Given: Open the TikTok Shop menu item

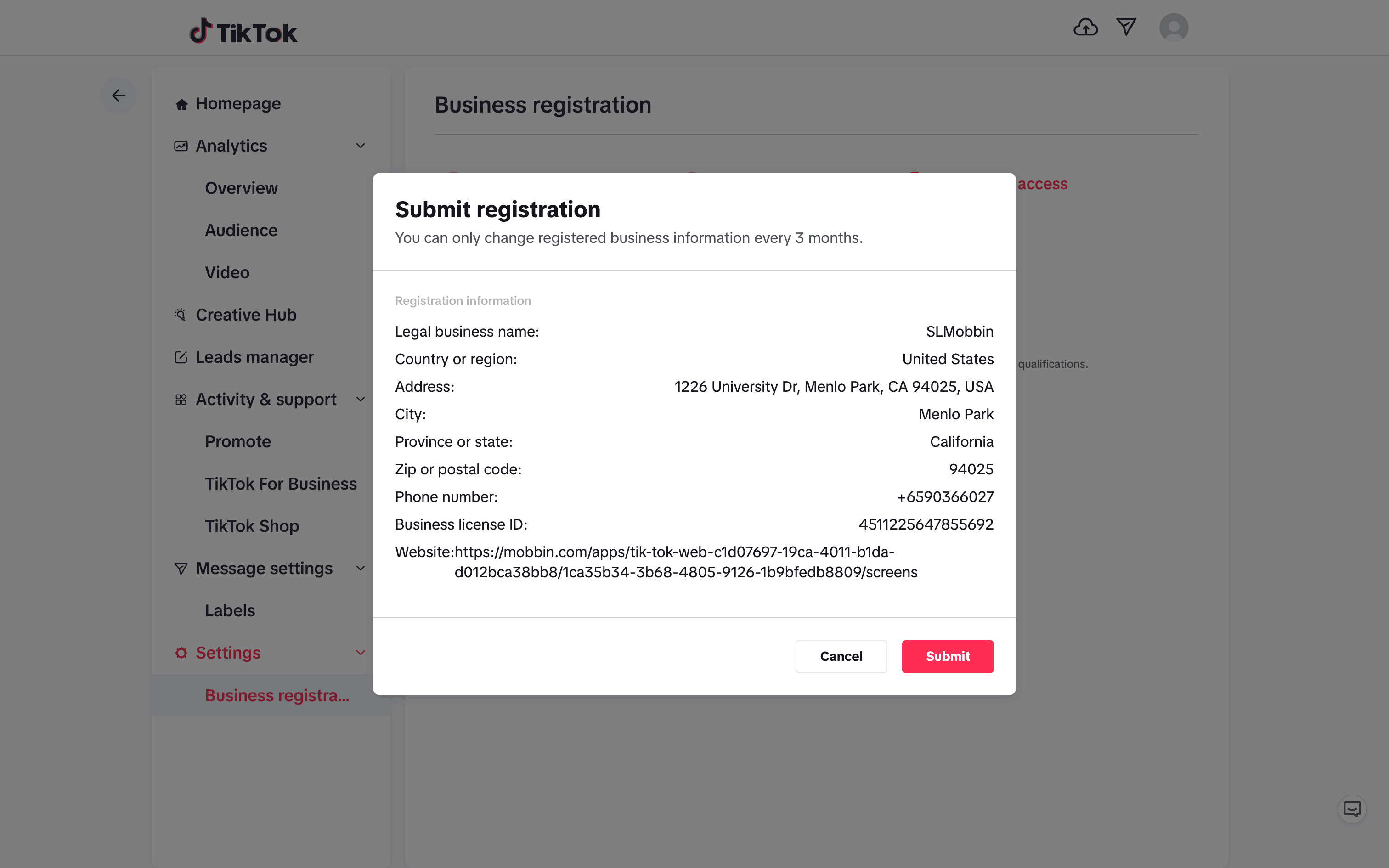Looking at the screenshot, I should tap(252, 526).
